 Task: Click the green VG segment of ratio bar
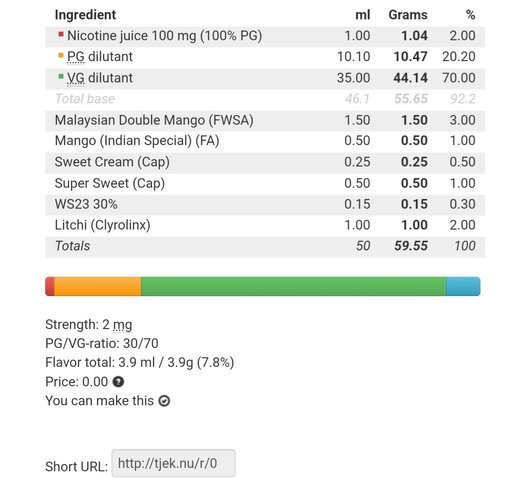pyautogui.click(x=294, y=286)
